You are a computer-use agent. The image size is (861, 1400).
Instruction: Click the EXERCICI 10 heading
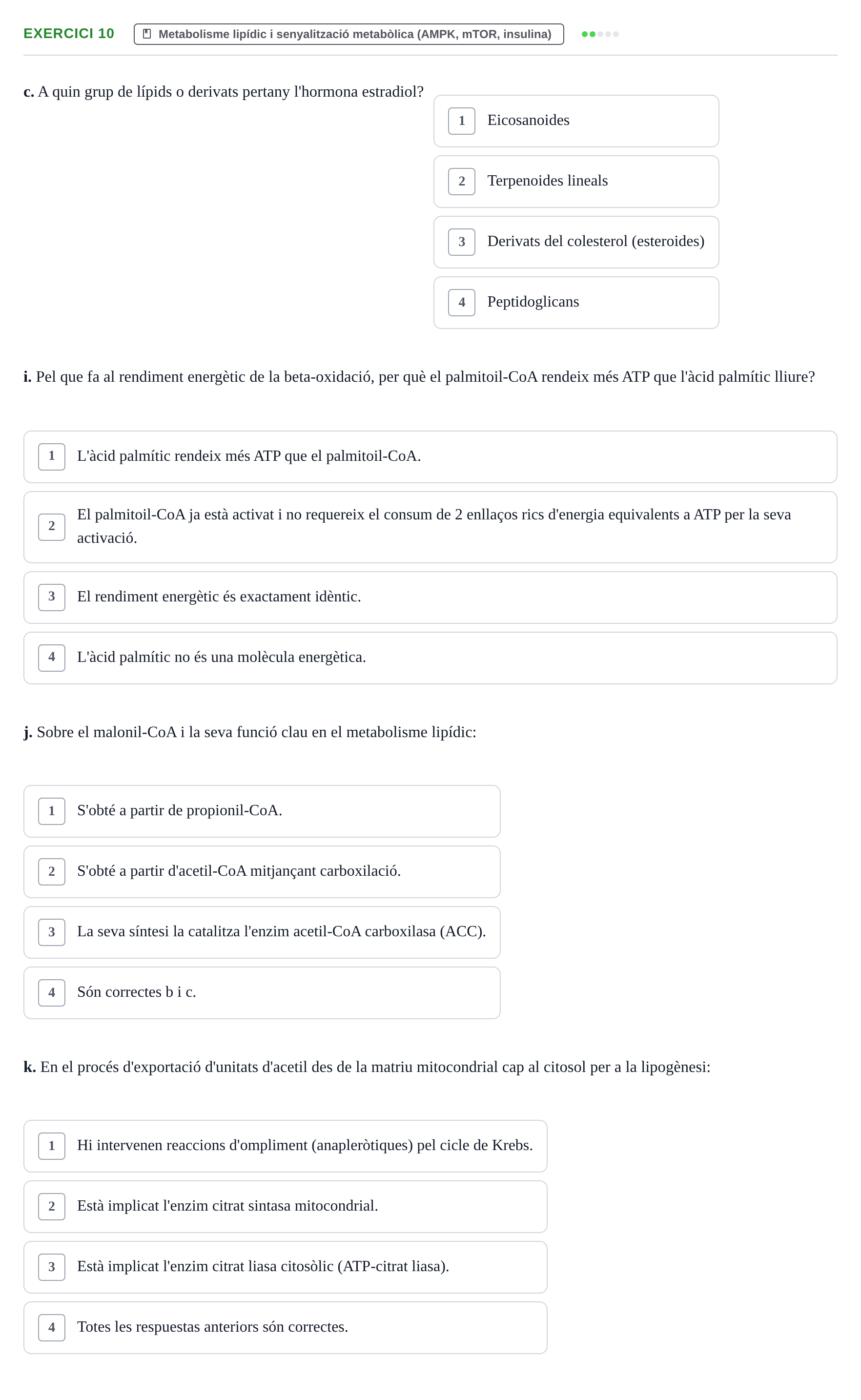click(x=69, y=34)
